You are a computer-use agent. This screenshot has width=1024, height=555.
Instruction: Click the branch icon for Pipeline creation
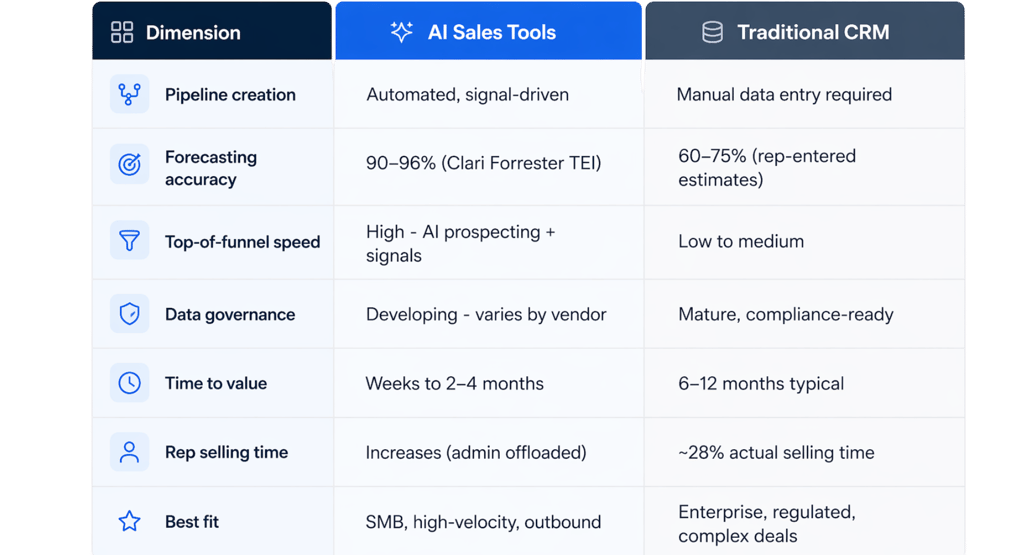pos(129,95)
